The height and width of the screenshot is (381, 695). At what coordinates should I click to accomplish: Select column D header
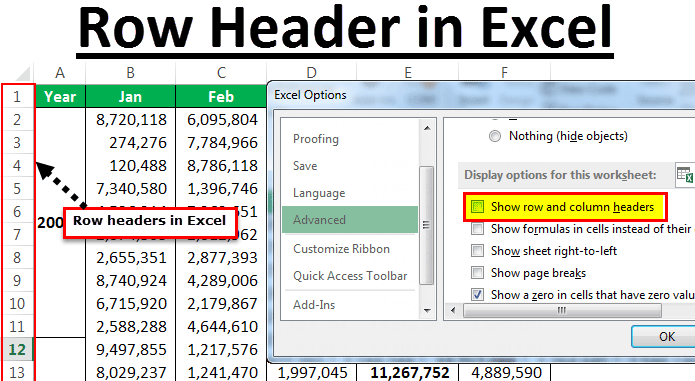coord(312,72)
